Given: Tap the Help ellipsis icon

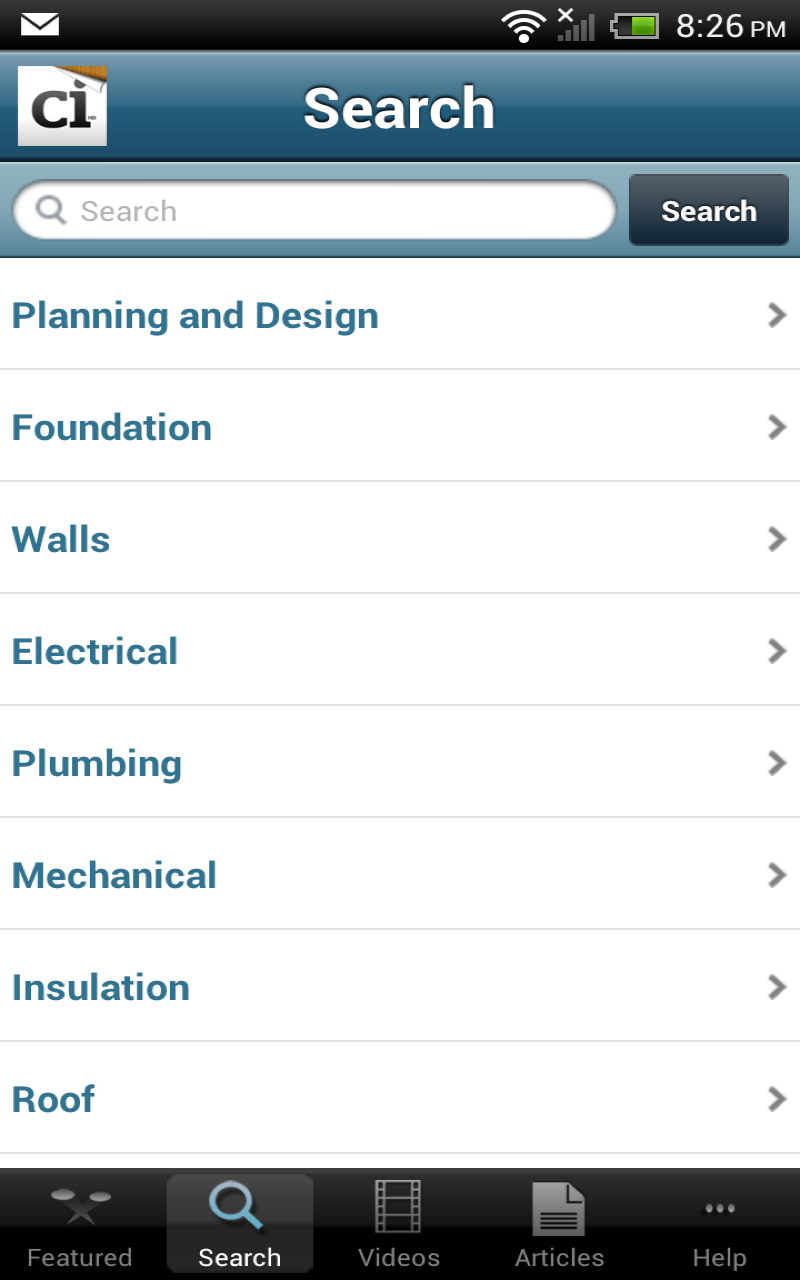Looking at the screenshot, I should (x=719, y=1209).
